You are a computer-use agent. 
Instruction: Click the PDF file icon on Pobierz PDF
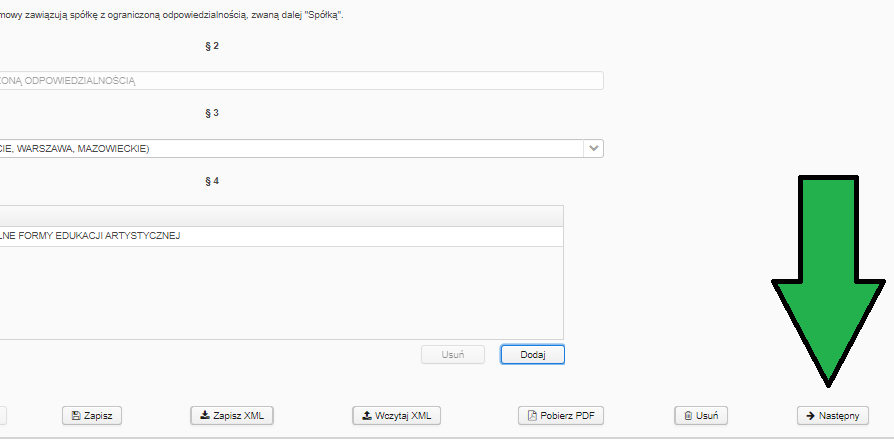point(533,416)
